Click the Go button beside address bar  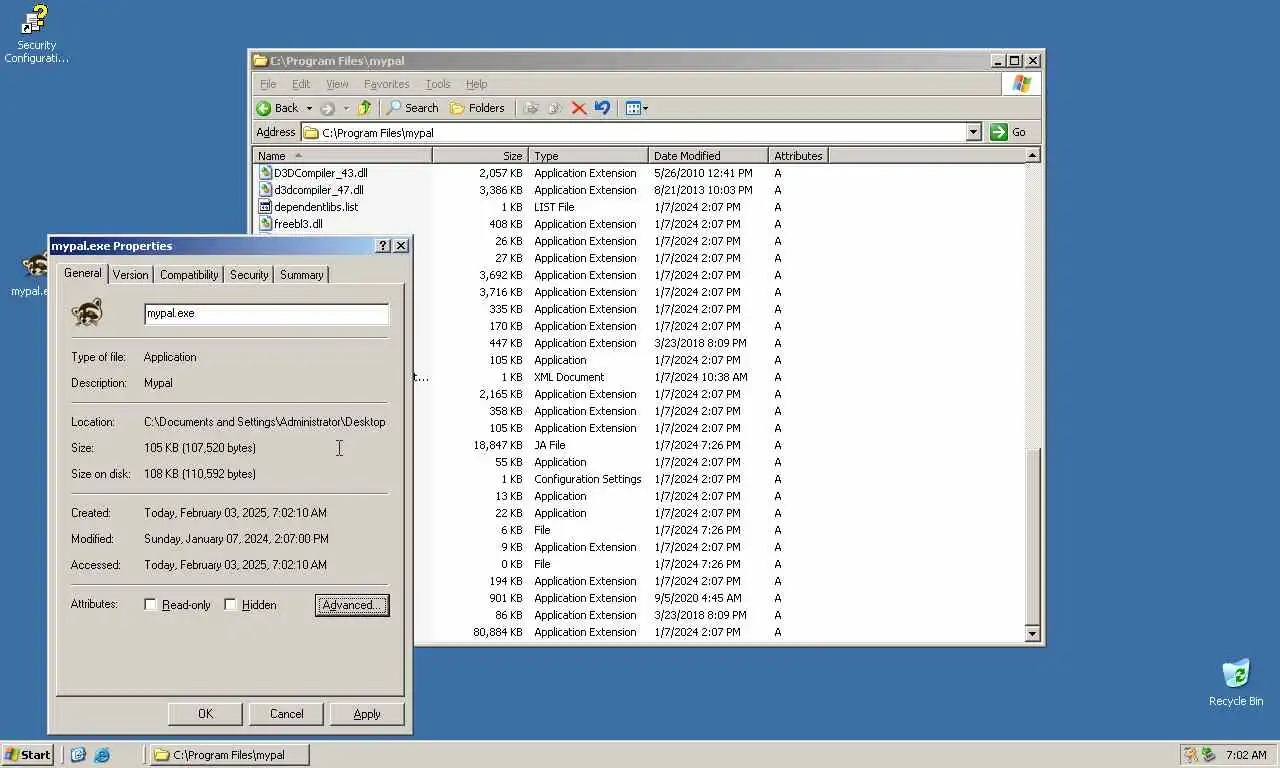click(1009, 132)
